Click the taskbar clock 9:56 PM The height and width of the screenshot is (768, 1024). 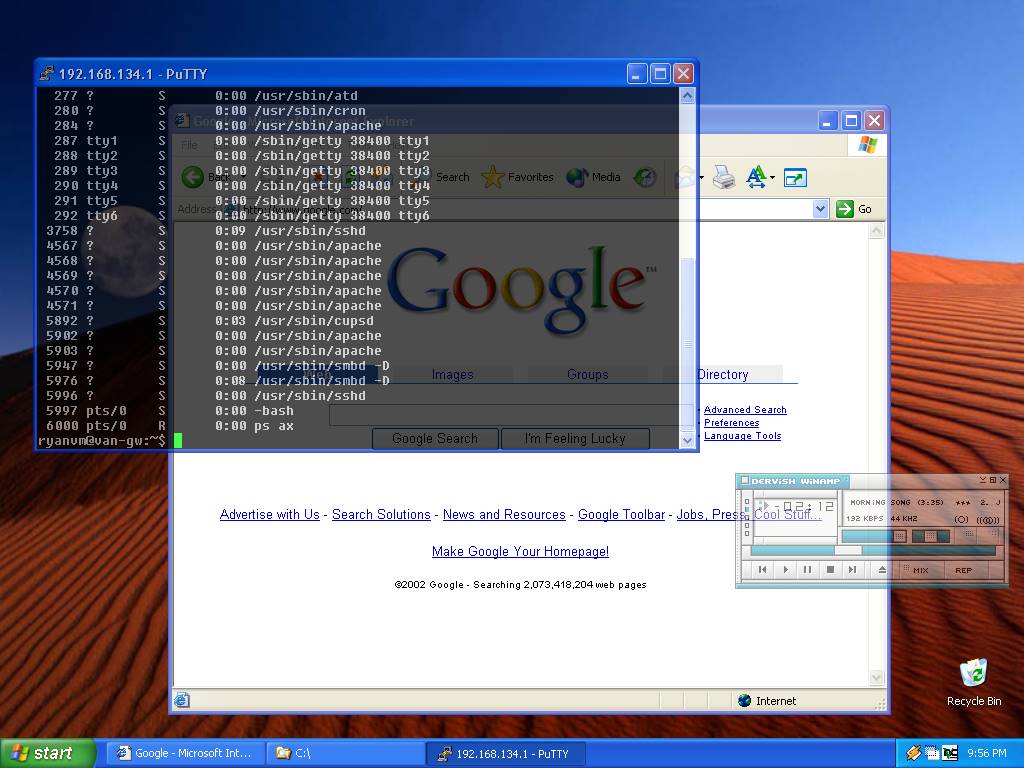[987, 753]
